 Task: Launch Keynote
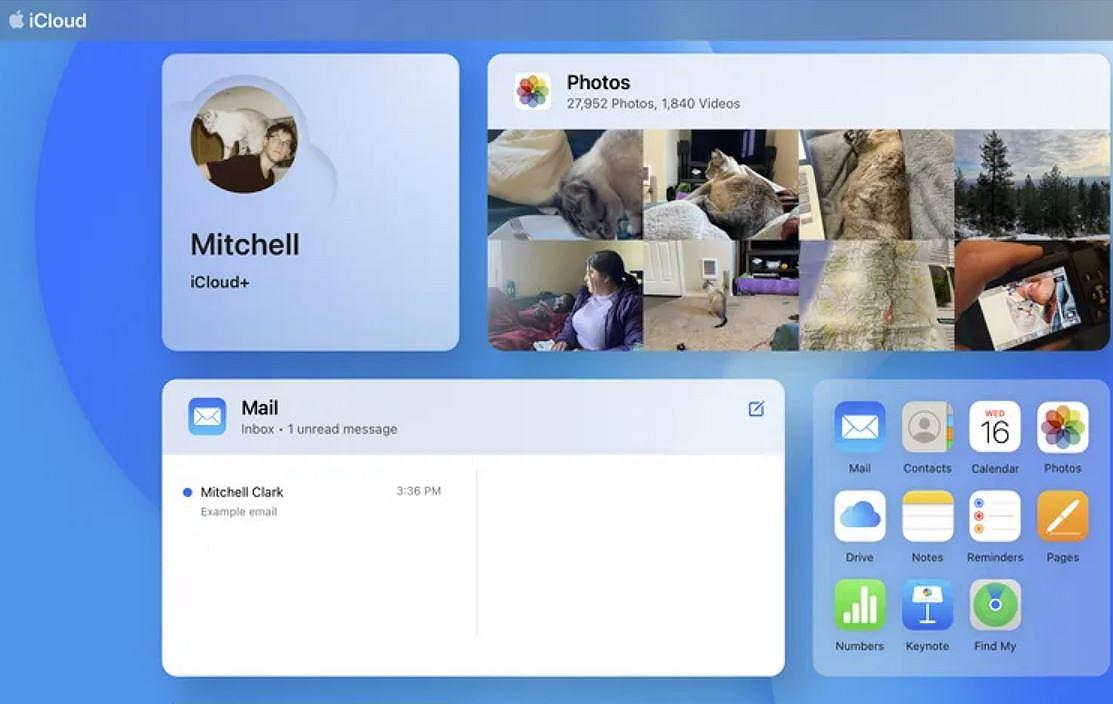click(926, 607)
